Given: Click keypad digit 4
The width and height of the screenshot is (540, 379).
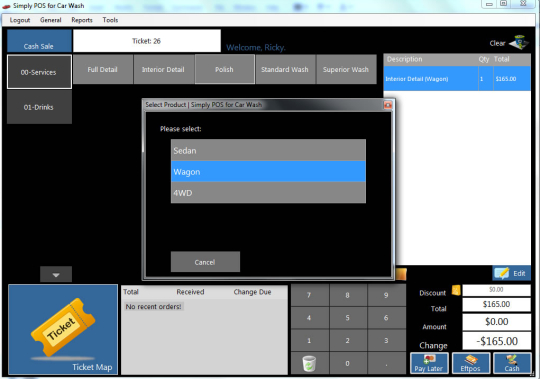Looking at the screenshot, I should click(309, 318).
